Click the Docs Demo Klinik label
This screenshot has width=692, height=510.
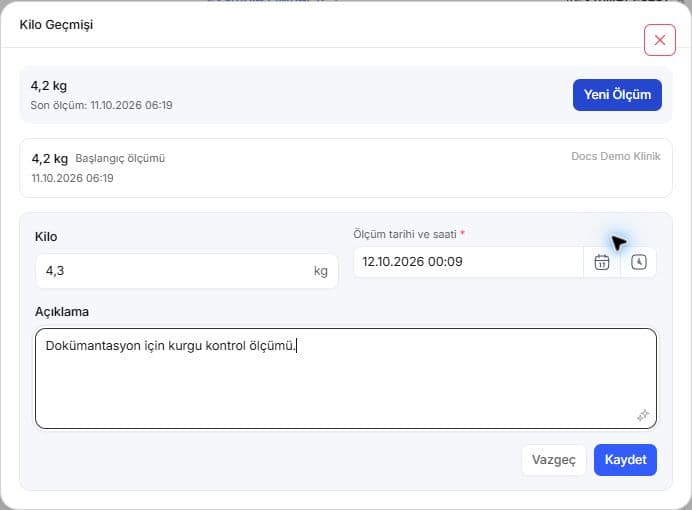click(616, 156)
